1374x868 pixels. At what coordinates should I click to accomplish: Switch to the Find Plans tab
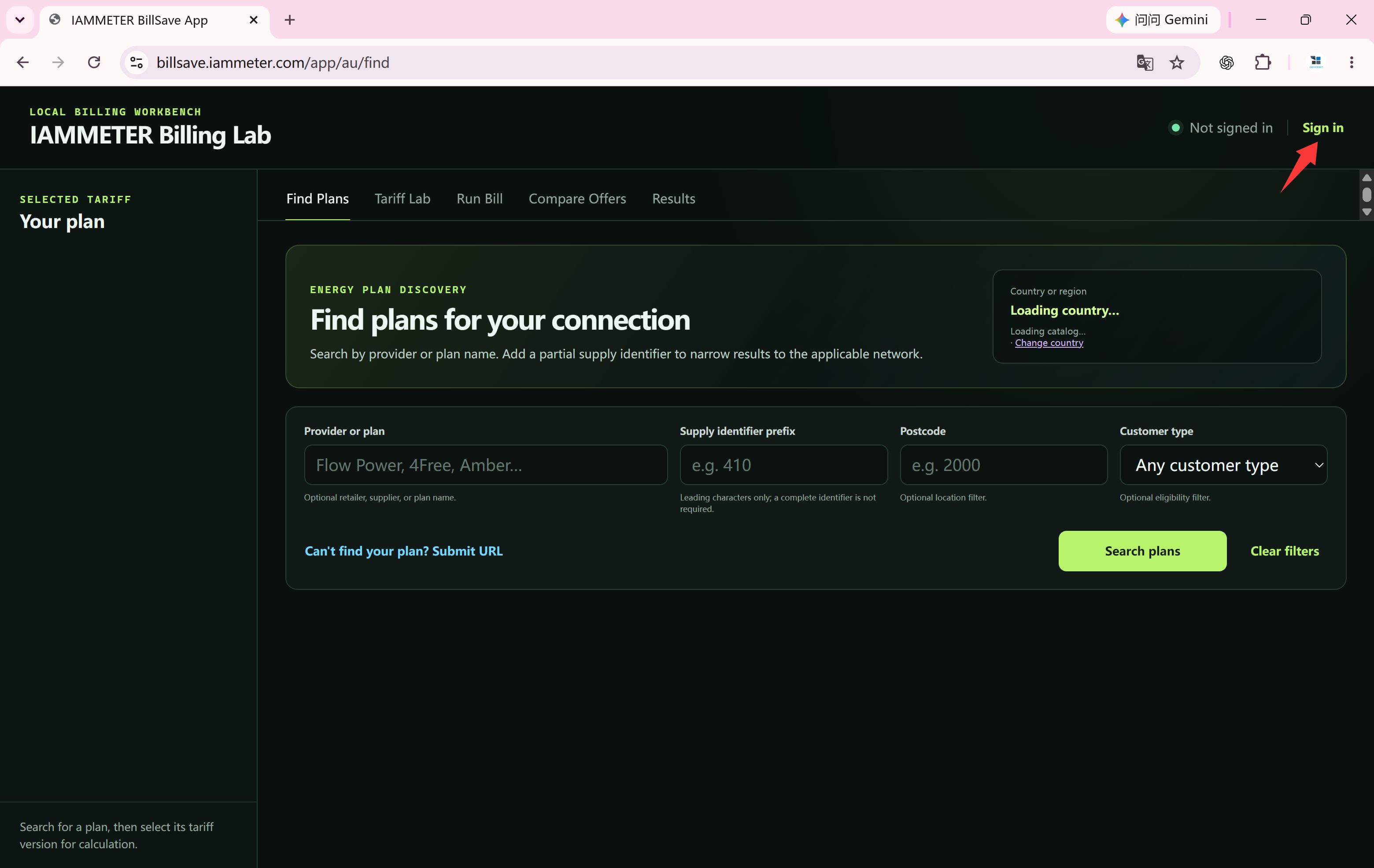point(317,199)
